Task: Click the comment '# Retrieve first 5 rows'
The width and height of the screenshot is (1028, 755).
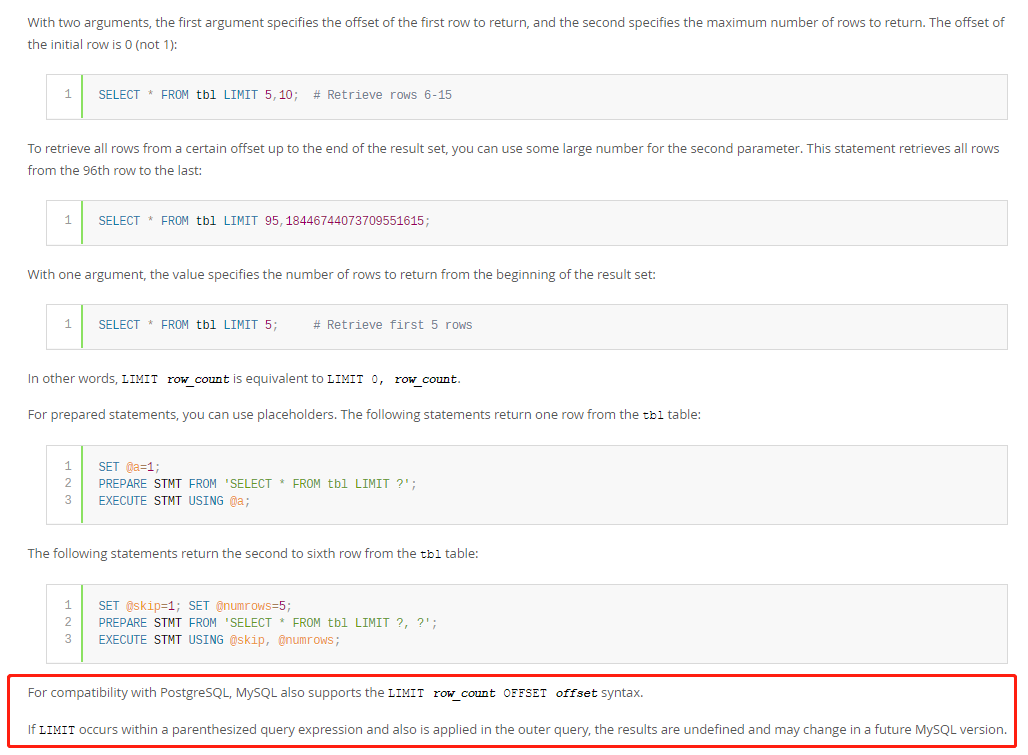Action: tap(393, 325)
